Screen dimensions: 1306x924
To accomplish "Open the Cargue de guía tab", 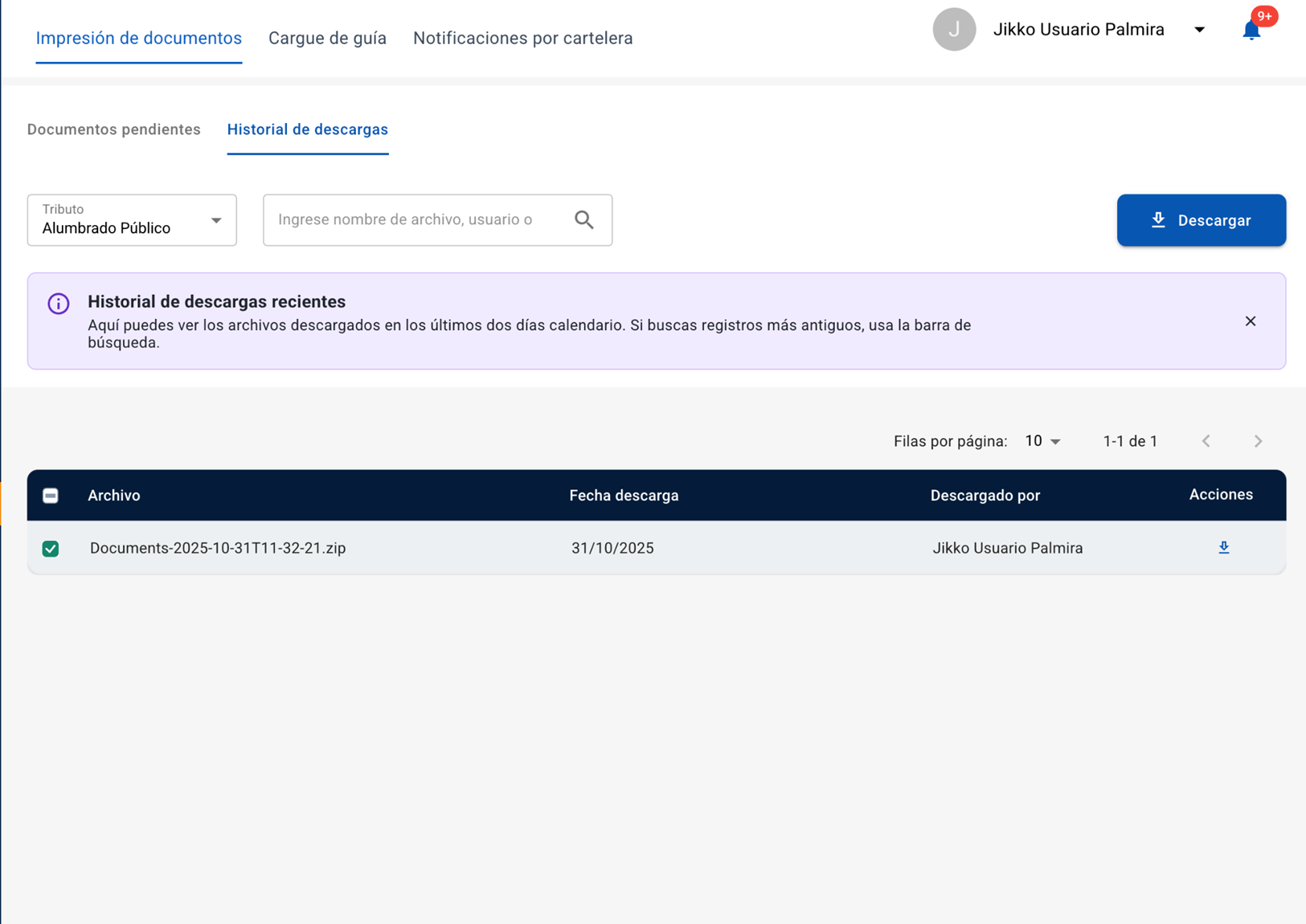I will [x=327, y=39].
